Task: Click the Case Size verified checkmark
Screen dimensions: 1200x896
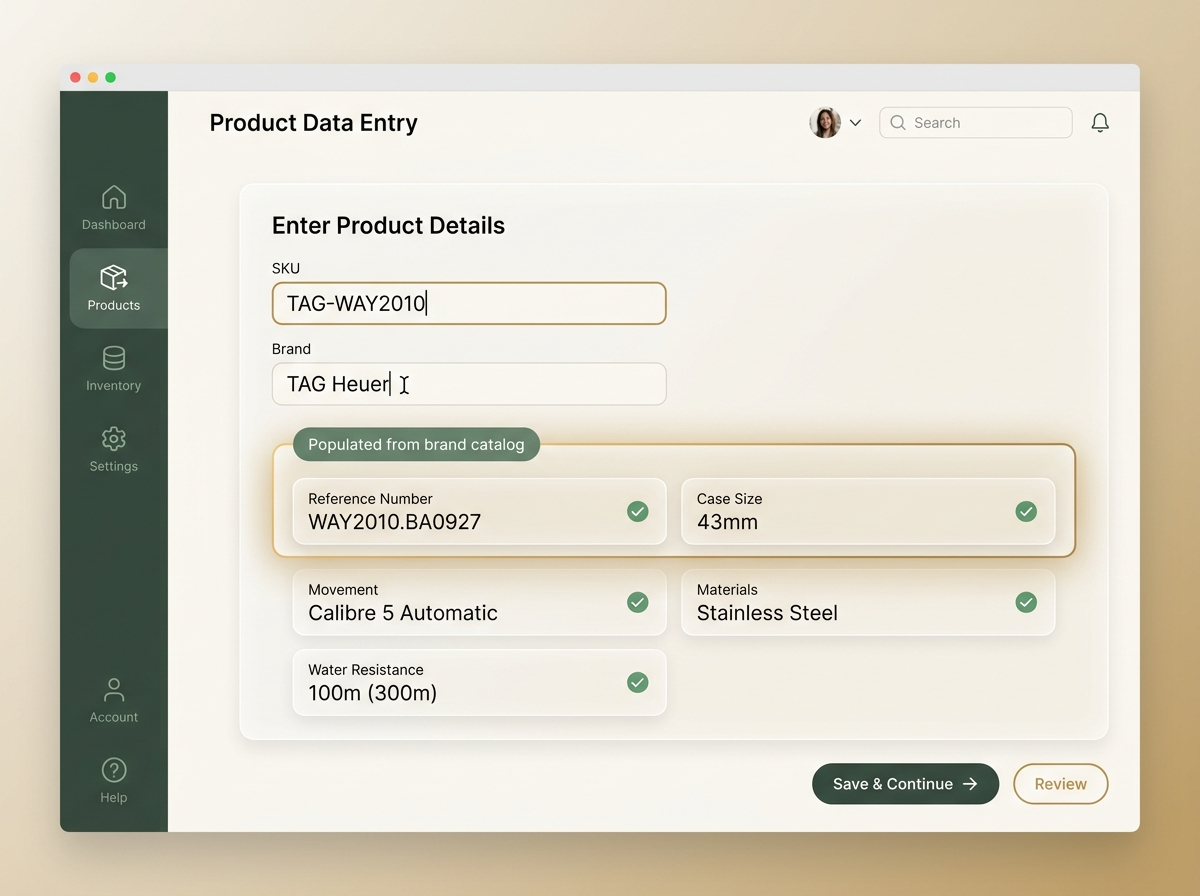Action: click(1026, 511)
